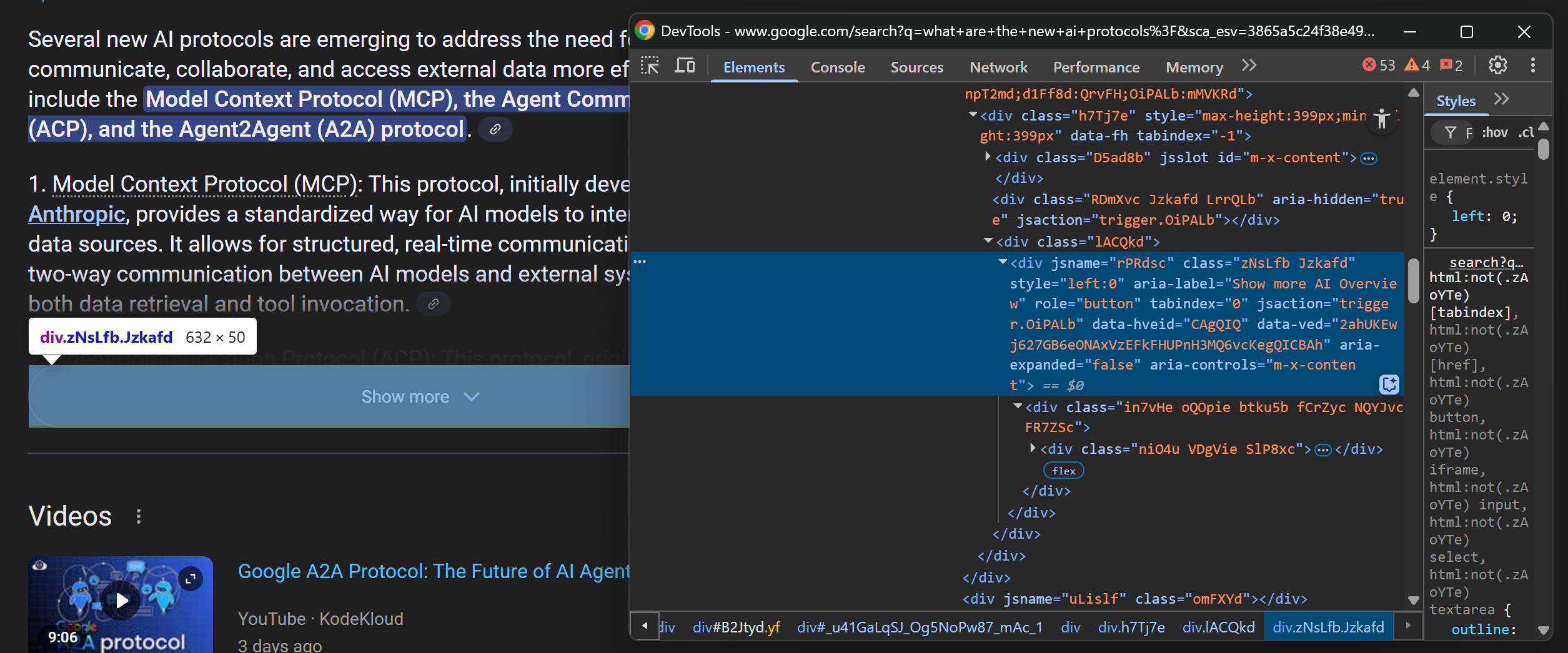Screen dimensions: 1568x653
Task: Select div.zNsLfb.Jzkafd breadcrumb
Action: point(1328,627)
